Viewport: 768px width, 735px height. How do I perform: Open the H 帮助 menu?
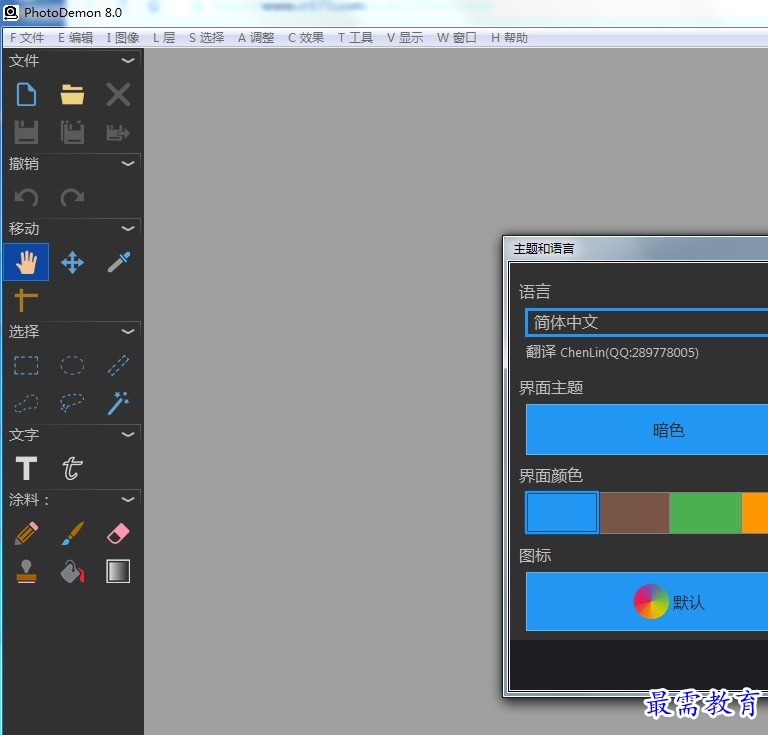pyautogui.click(x=509, y=38)
